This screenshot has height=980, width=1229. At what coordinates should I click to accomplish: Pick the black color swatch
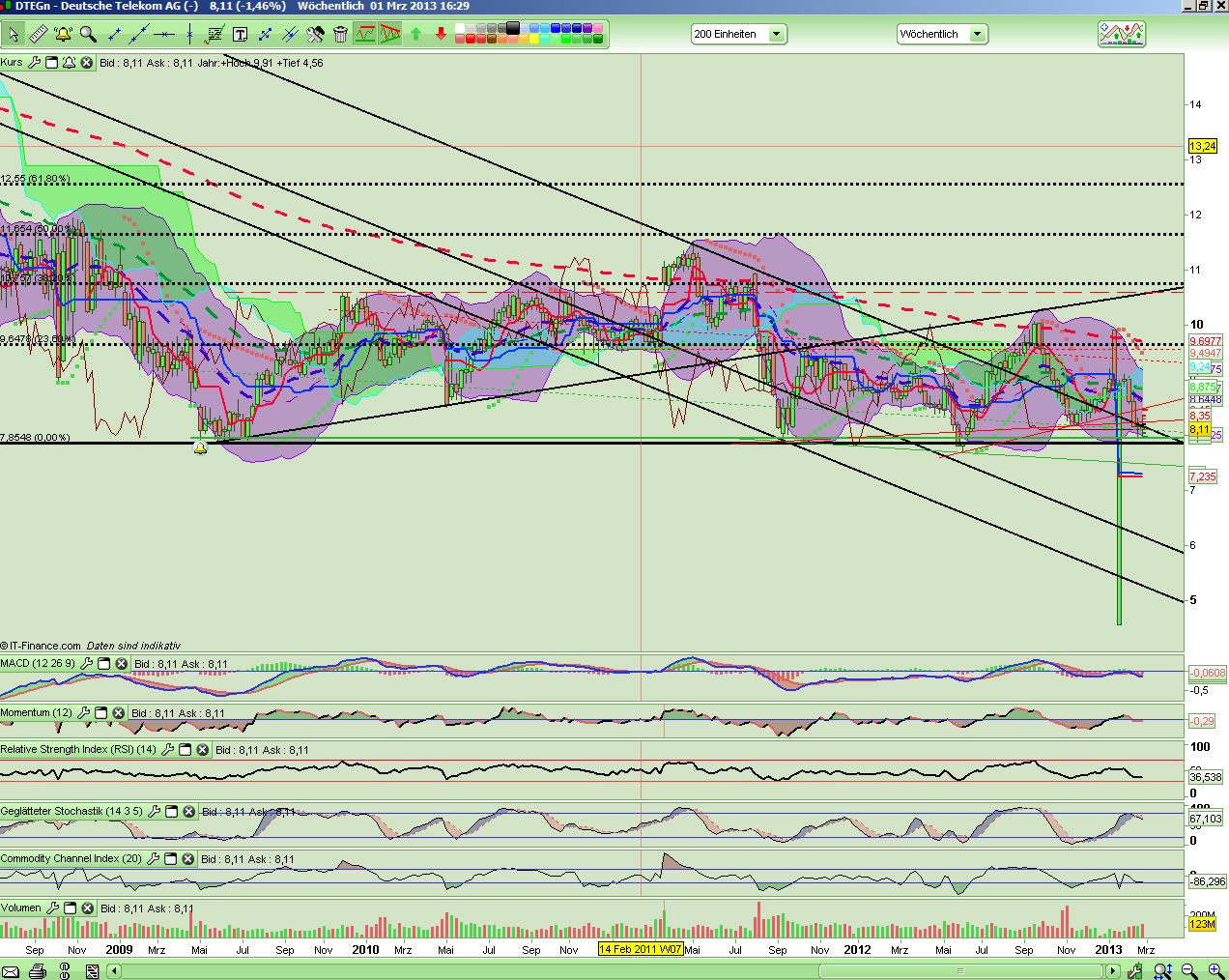pos(513,28)
